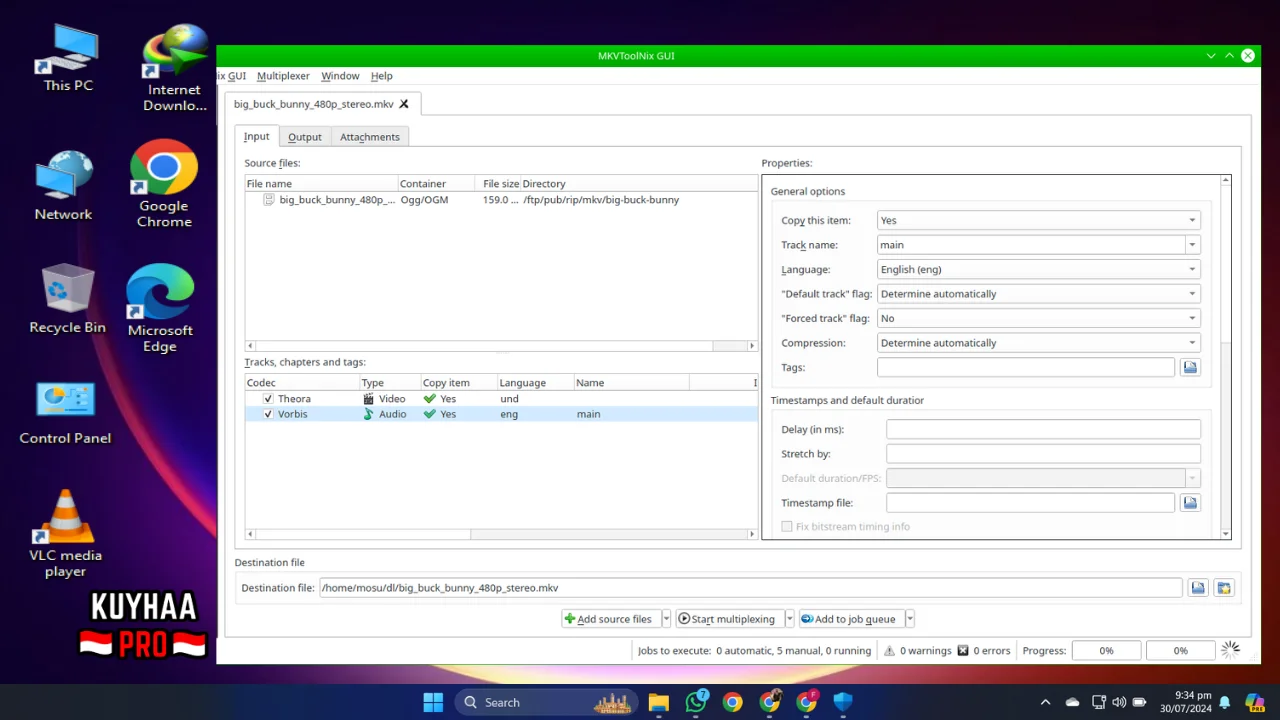Expand the Add to job queue arrow menu
This screenshot has height=720, width=1280.
click(909, 619)
